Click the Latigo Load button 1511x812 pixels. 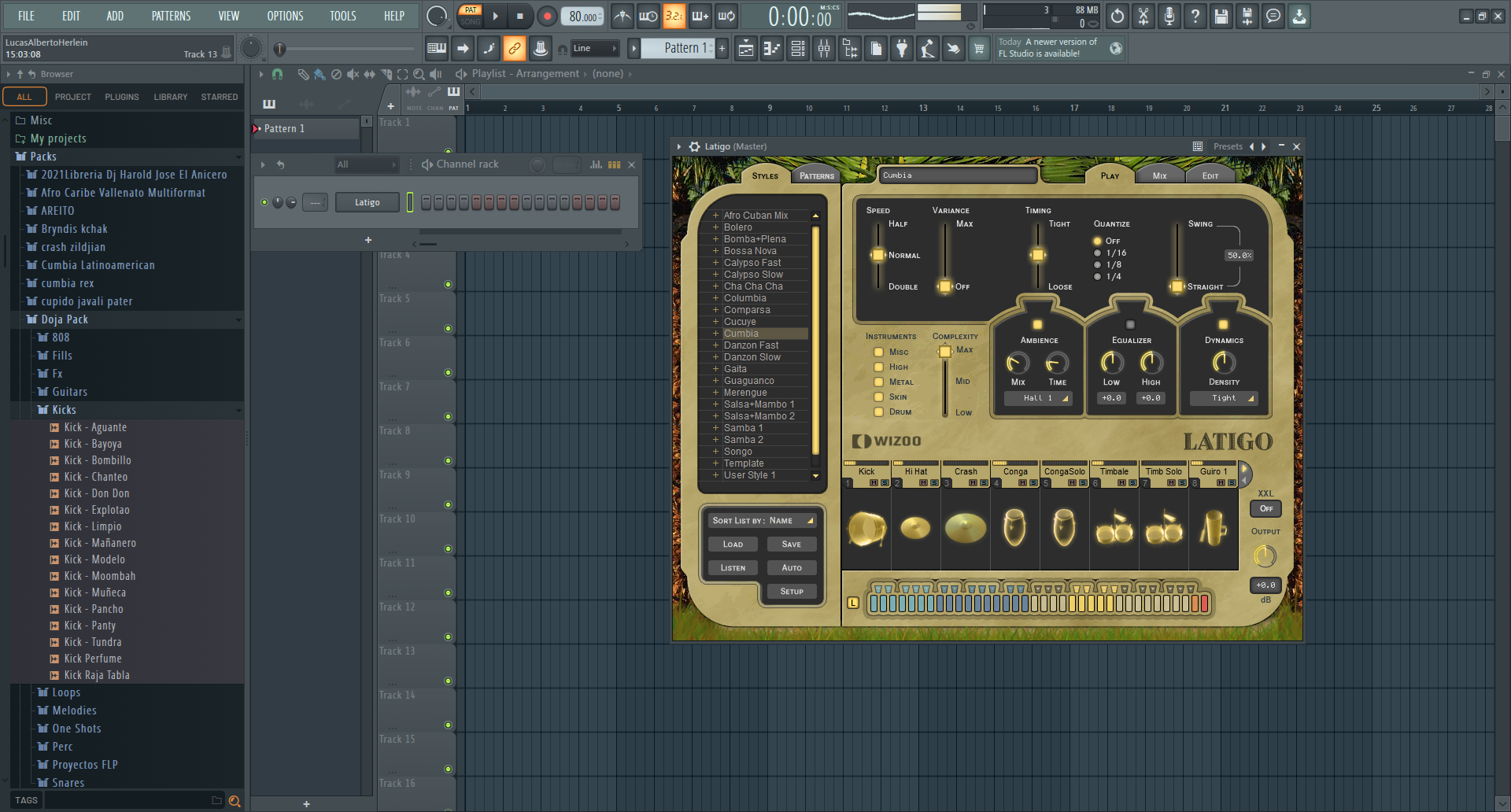pos(733,544)
